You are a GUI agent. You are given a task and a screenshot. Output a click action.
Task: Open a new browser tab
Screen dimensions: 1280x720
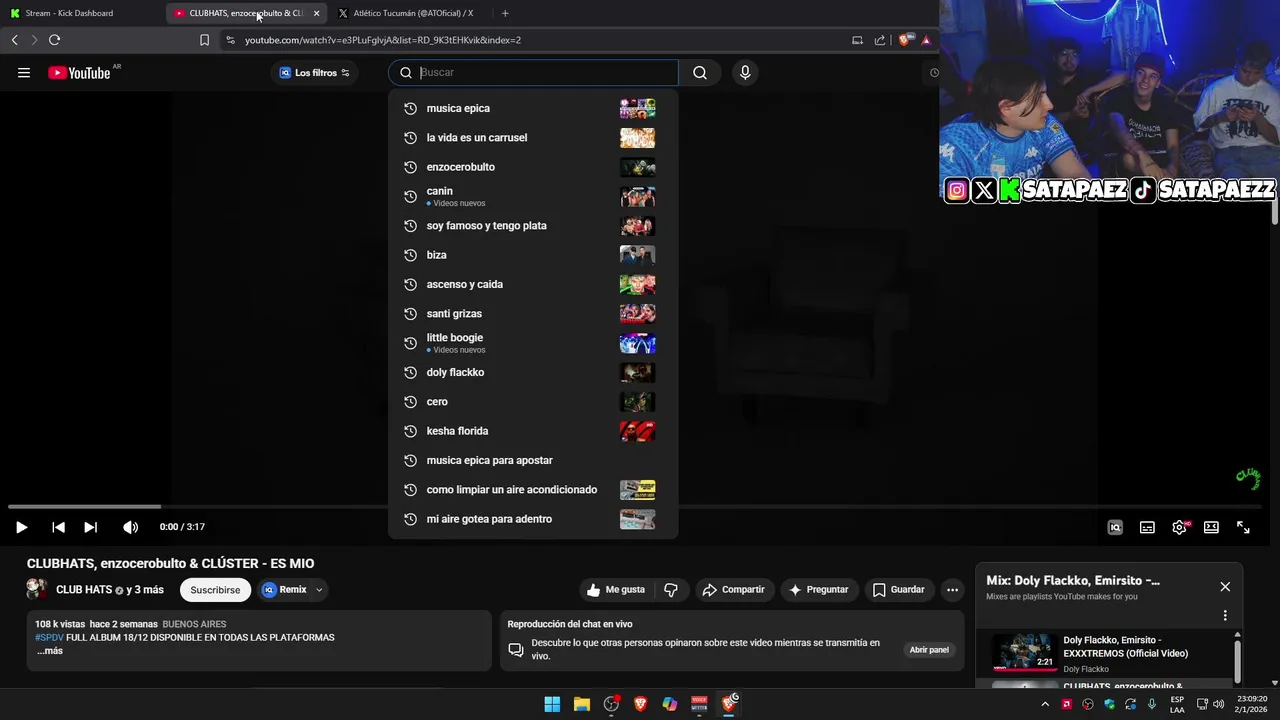504,13
